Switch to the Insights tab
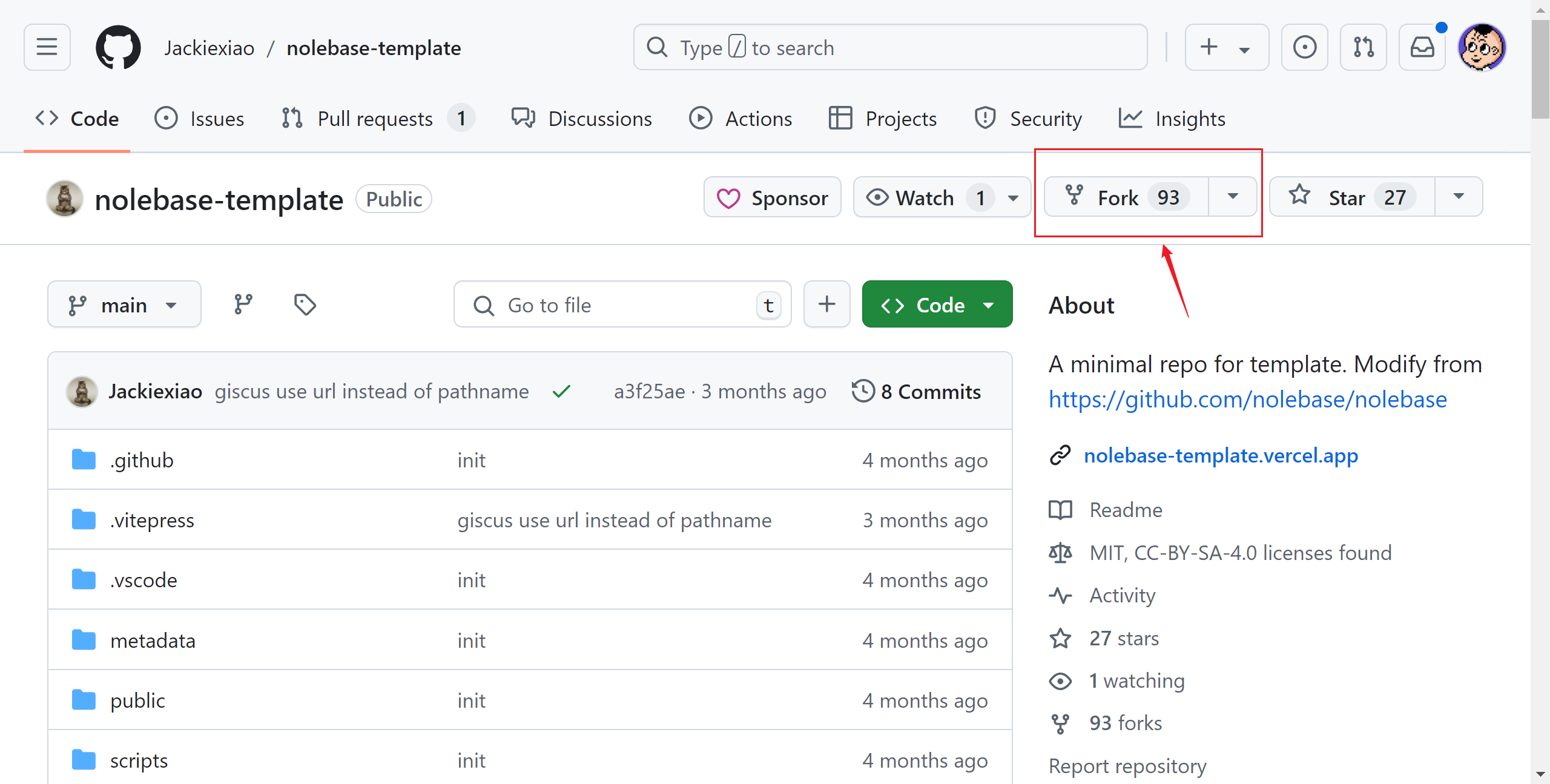This screenshot has height=784, width=1550. [x=1172, y=119]
